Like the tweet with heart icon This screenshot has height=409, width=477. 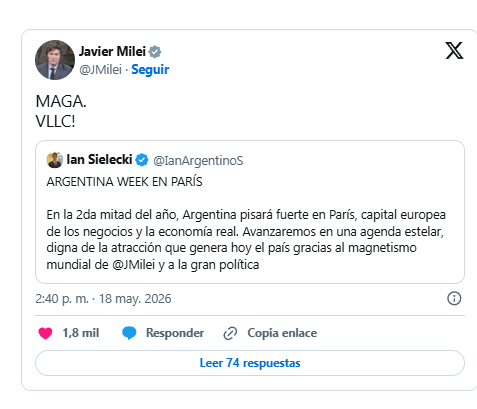pyautogui.click(x=45, y=333)
